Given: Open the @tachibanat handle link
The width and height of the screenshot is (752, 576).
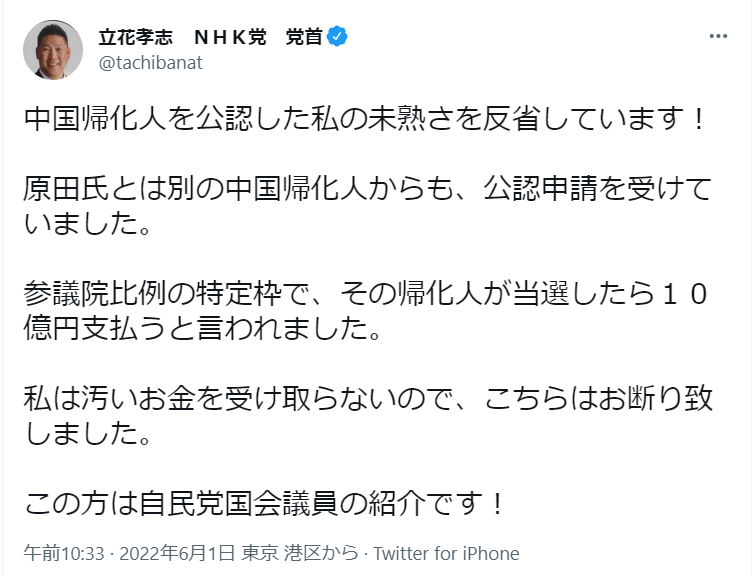Looking at the screenshot, I should [x=151, y=63].
